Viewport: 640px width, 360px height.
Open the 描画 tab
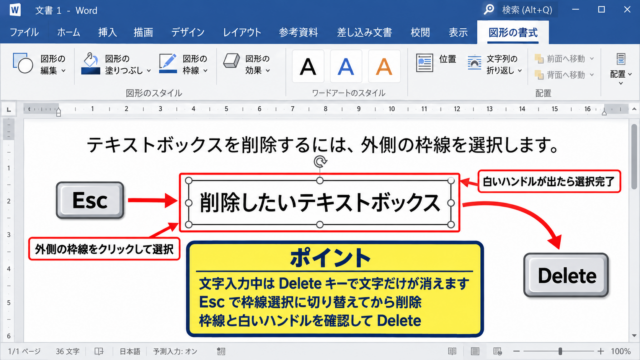click(x=143, y=33)
